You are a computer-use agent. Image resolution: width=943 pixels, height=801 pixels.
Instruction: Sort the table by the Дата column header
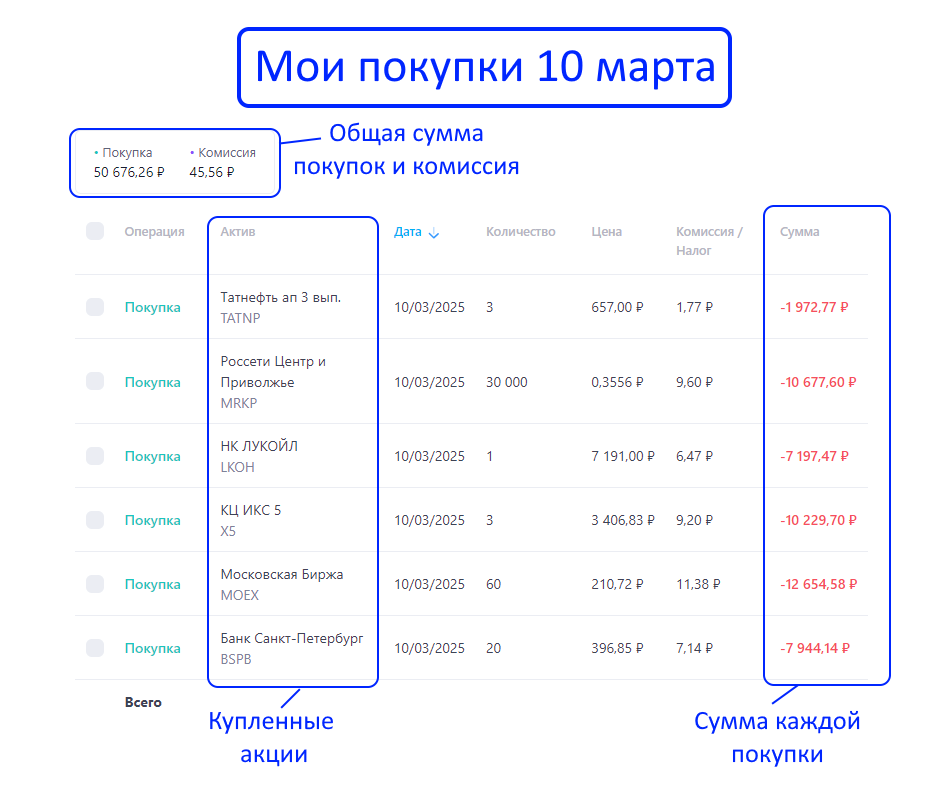408,232
